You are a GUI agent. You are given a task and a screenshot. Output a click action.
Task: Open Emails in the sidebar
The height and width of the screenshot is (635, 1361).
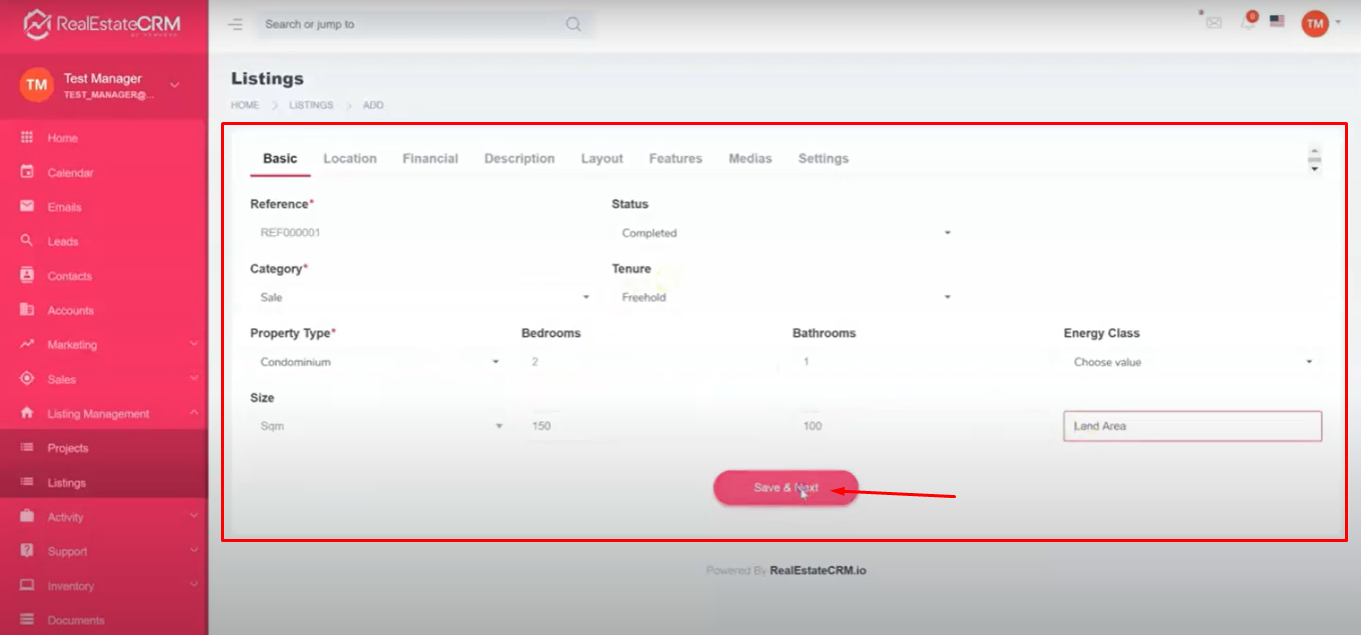(65, 207)
